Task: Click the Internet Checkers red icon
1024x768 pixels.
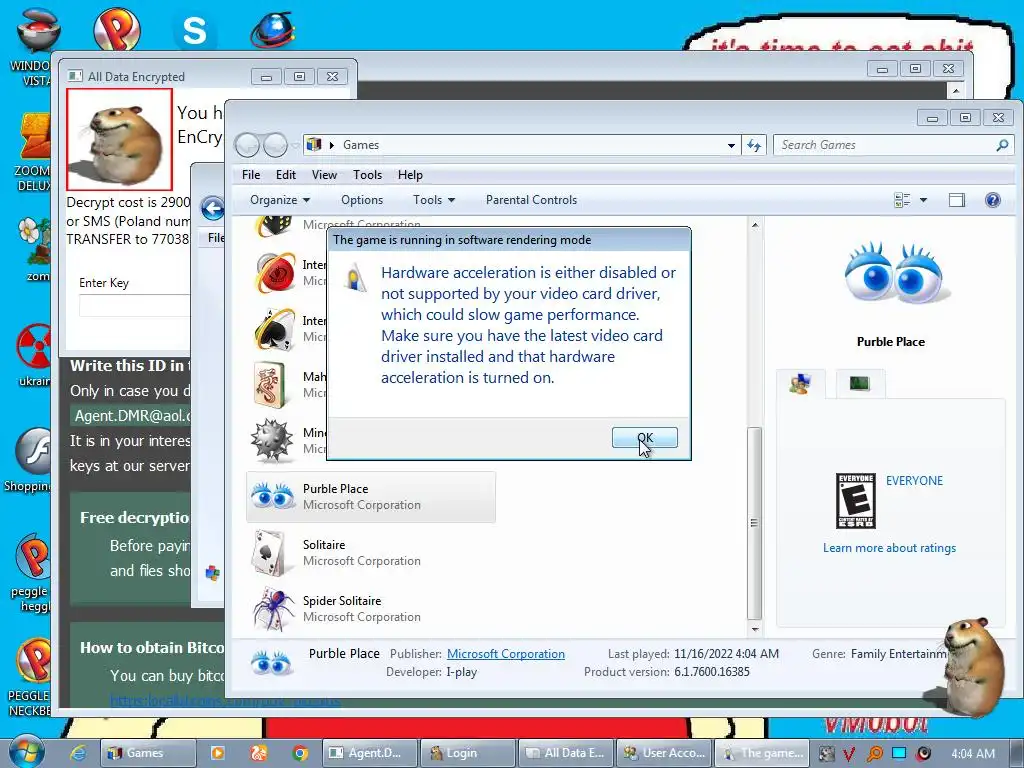Action: pos(275,273)
